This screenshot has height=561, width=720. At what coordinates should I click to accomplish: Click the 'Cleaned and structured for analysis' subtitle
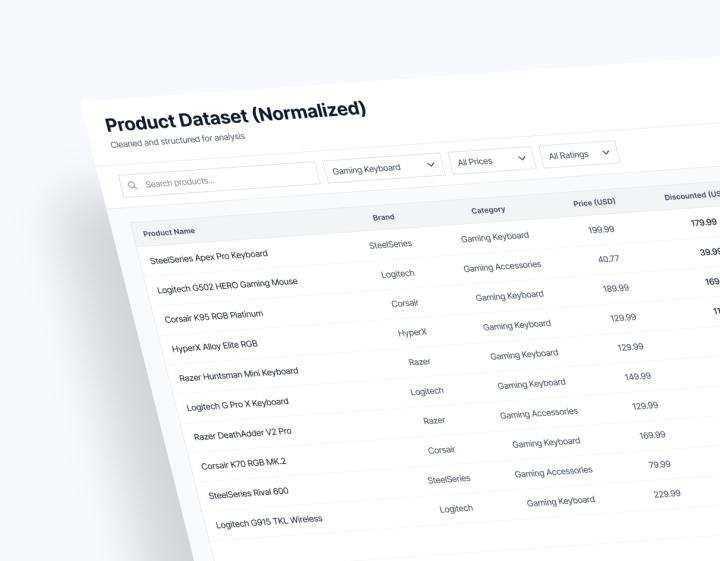[177, 140]
